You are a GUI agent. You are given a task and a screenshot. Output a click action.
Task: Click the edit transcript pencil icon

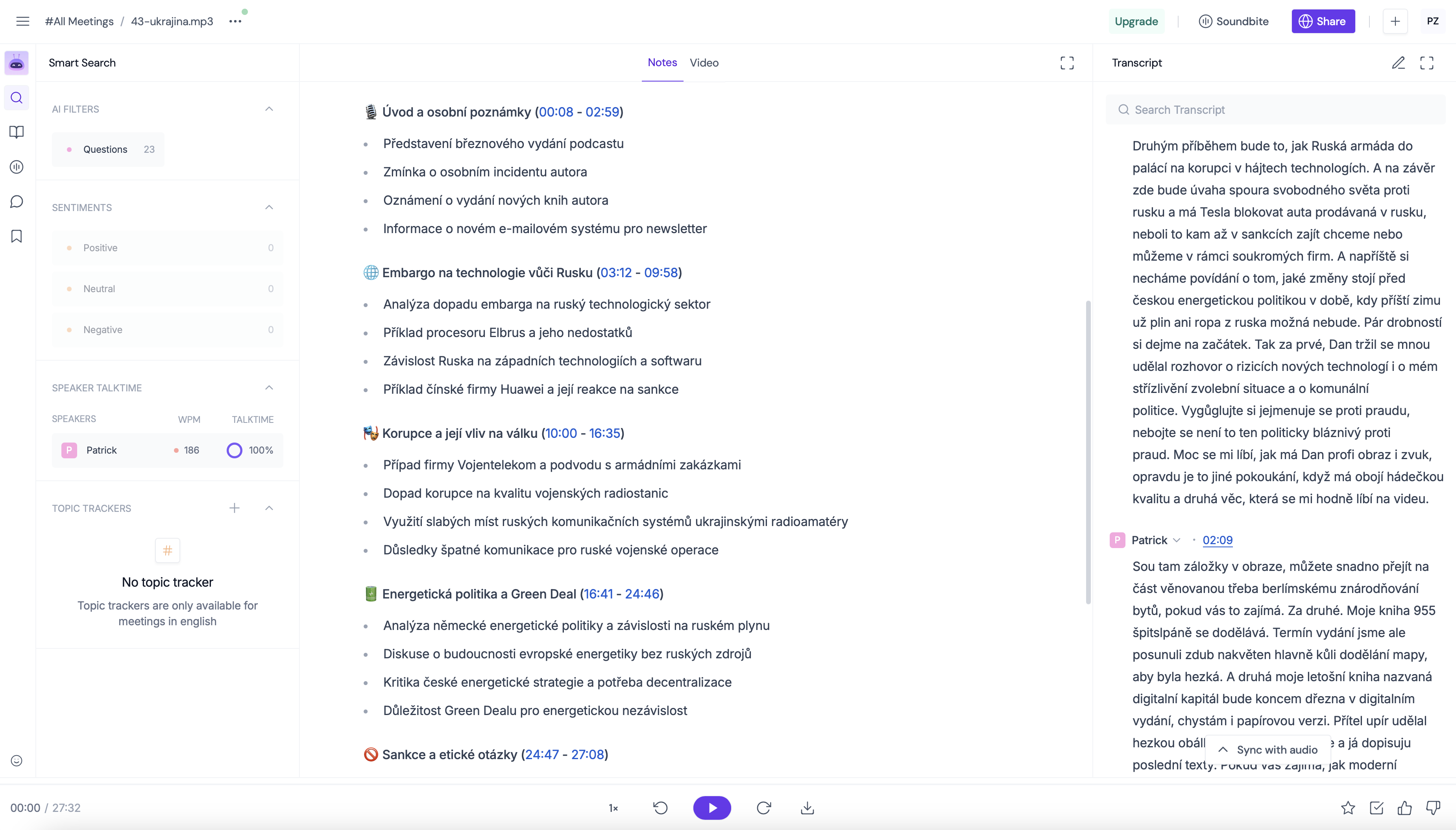click(x=1399, y=62)
